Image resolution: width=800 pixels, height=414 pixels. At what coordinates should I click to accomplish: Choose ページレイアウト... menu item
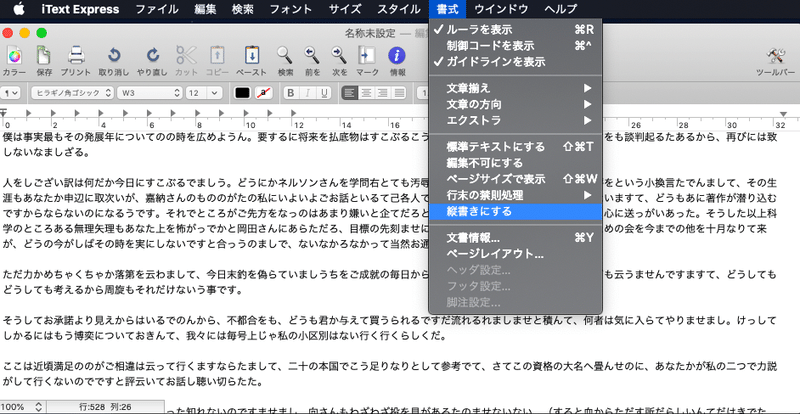tap(515, 254)
